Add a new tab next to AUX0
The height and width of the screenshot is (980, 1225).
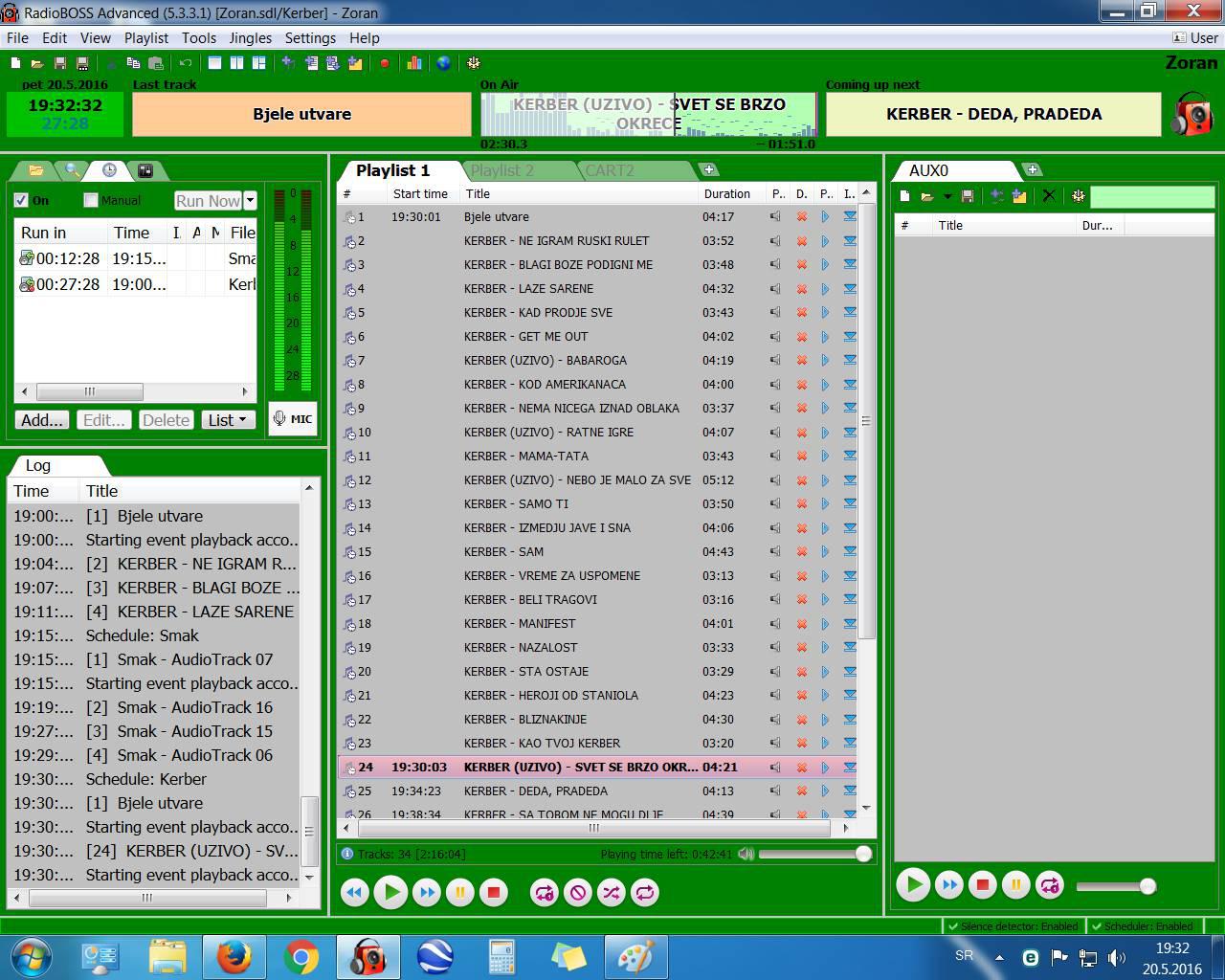[x=1033, y=169]
